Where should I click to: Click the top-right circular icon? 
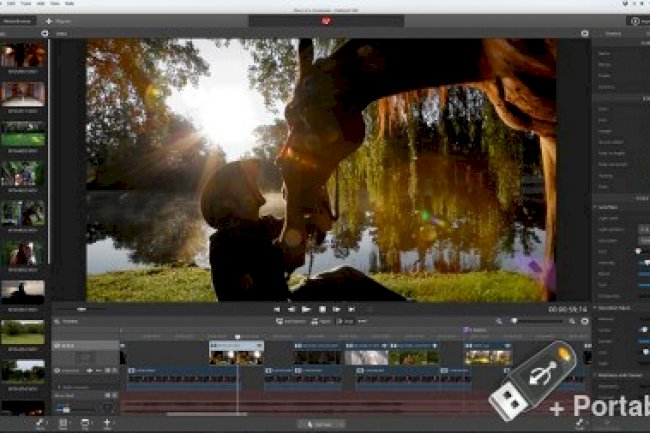(x=635, y=21)
